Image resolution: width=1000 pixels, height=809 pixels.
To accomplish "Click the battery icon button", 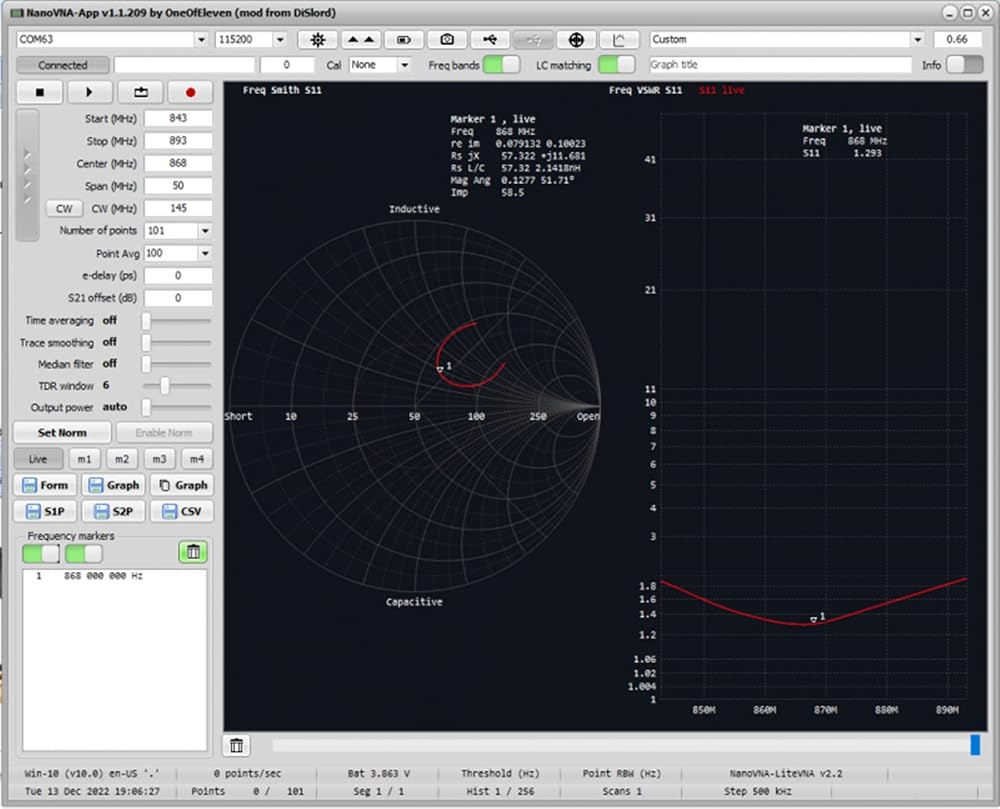I will click(x=404, y=40).
